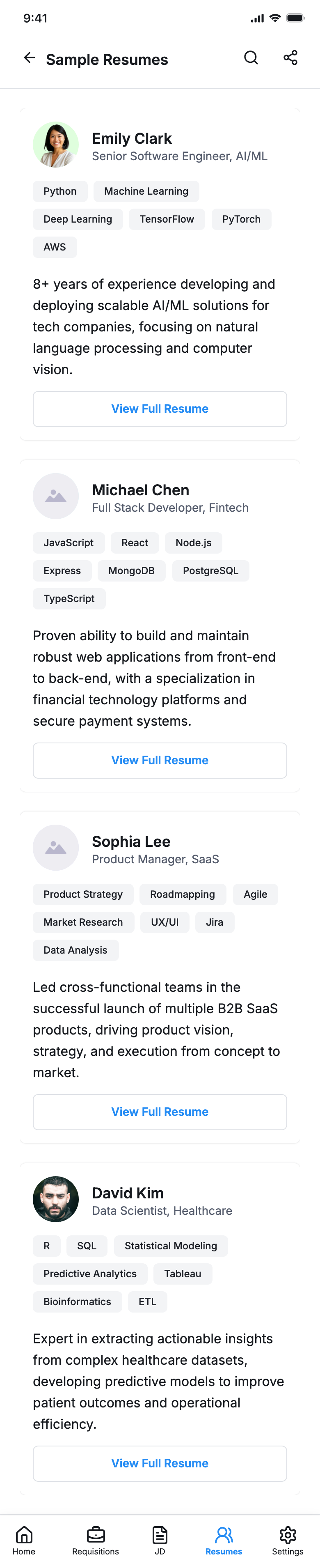
Task: Tap the Product Strategy skill chip
Action: [x=83, y=894]
